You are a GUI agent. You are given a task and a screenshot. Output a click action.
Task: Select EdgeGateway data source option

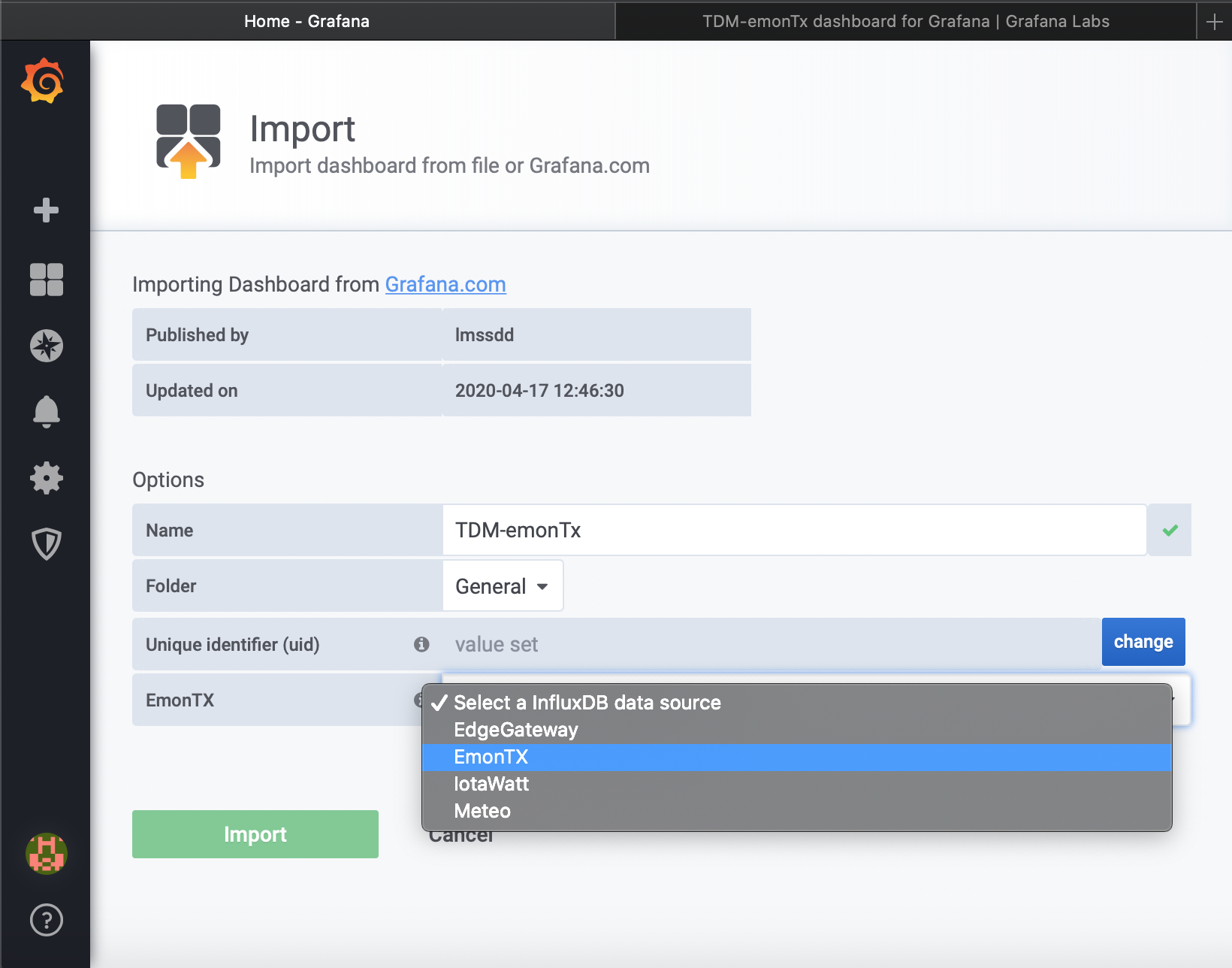pyautogui.click(x=797, y=730)
